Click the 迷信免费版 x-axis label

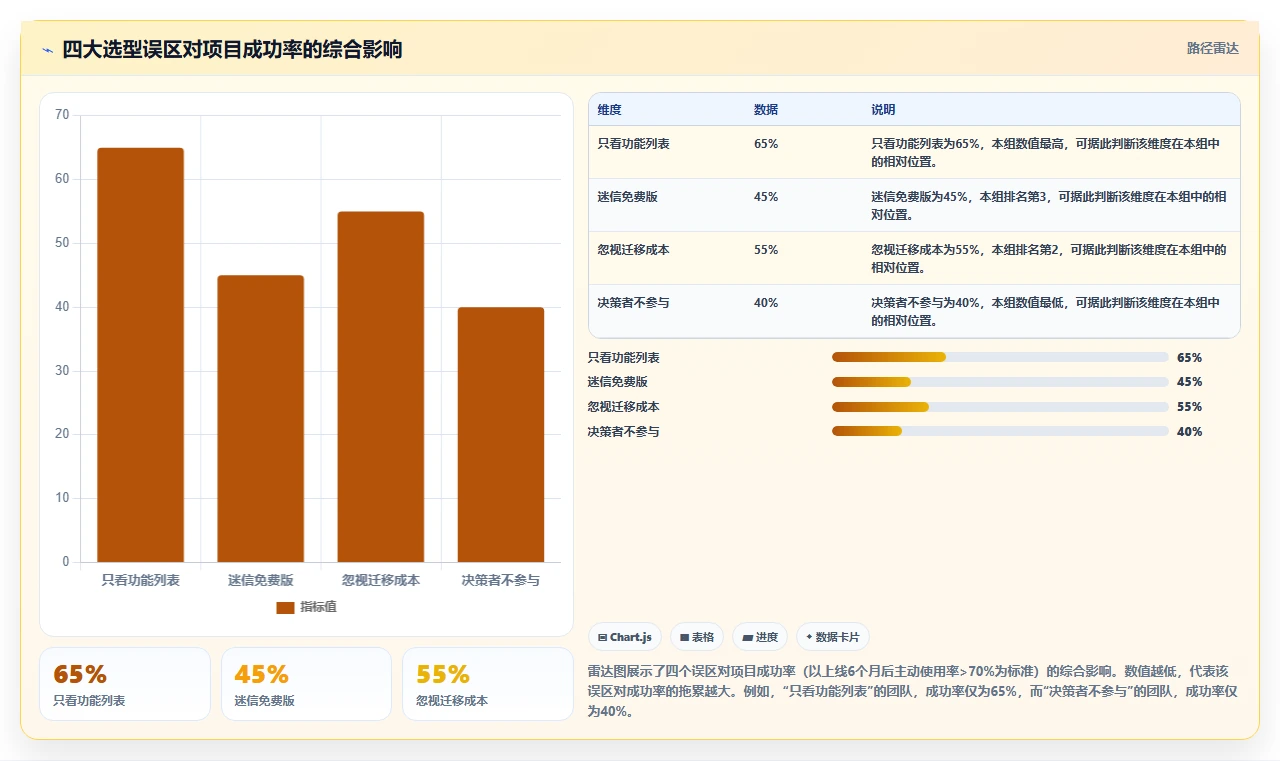point(260,580)
